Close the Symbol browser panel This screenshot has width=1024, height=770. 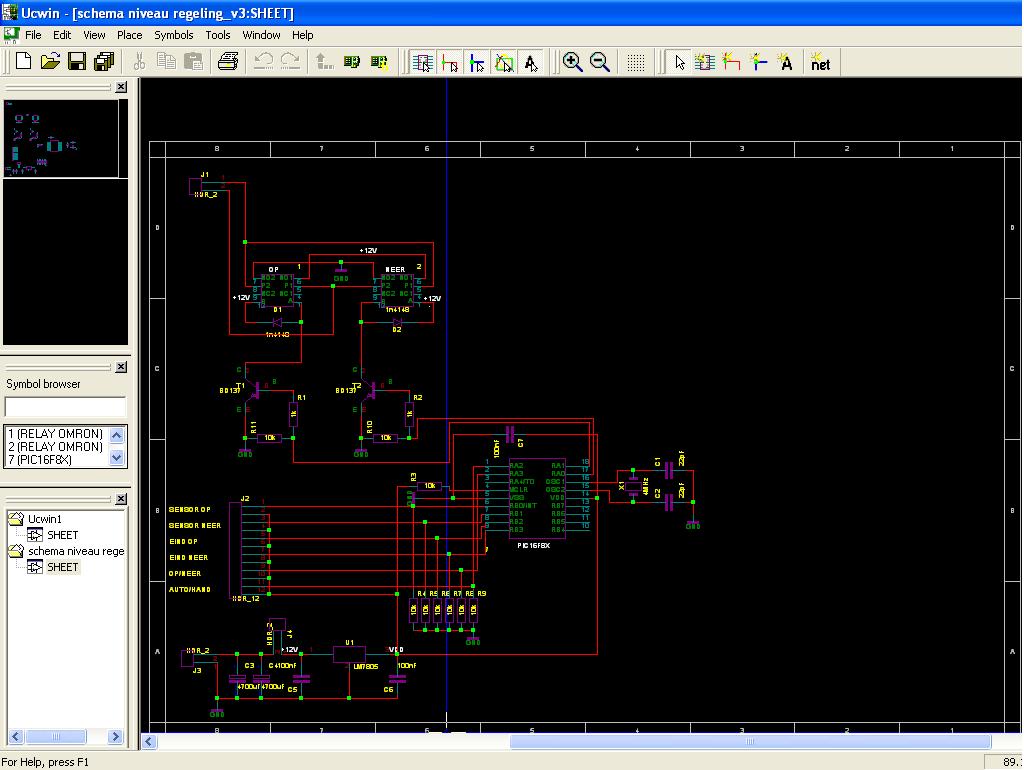click(121, 368)
